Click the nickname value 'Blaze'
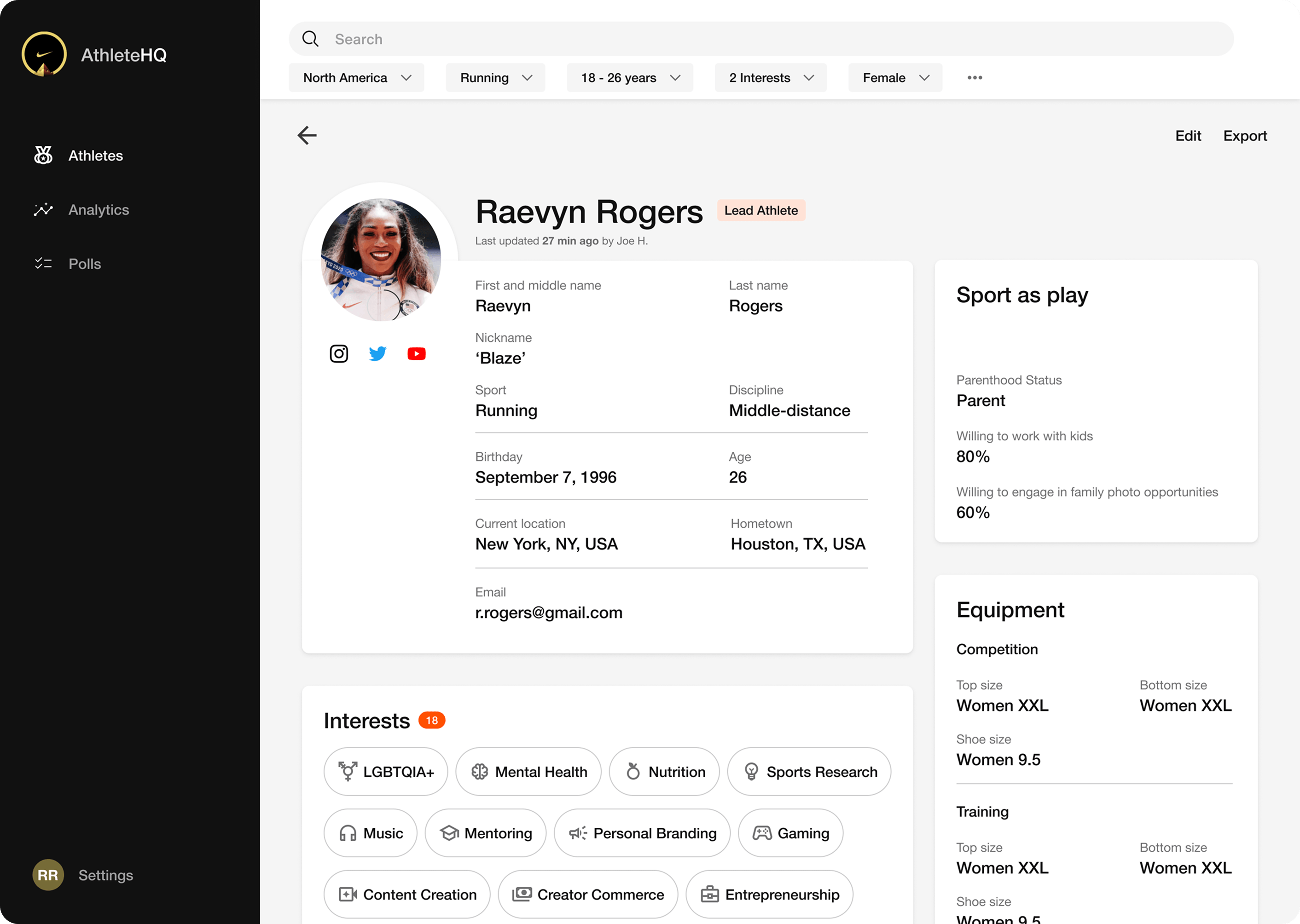This screenshot has height=924, width=1300. 500,358
